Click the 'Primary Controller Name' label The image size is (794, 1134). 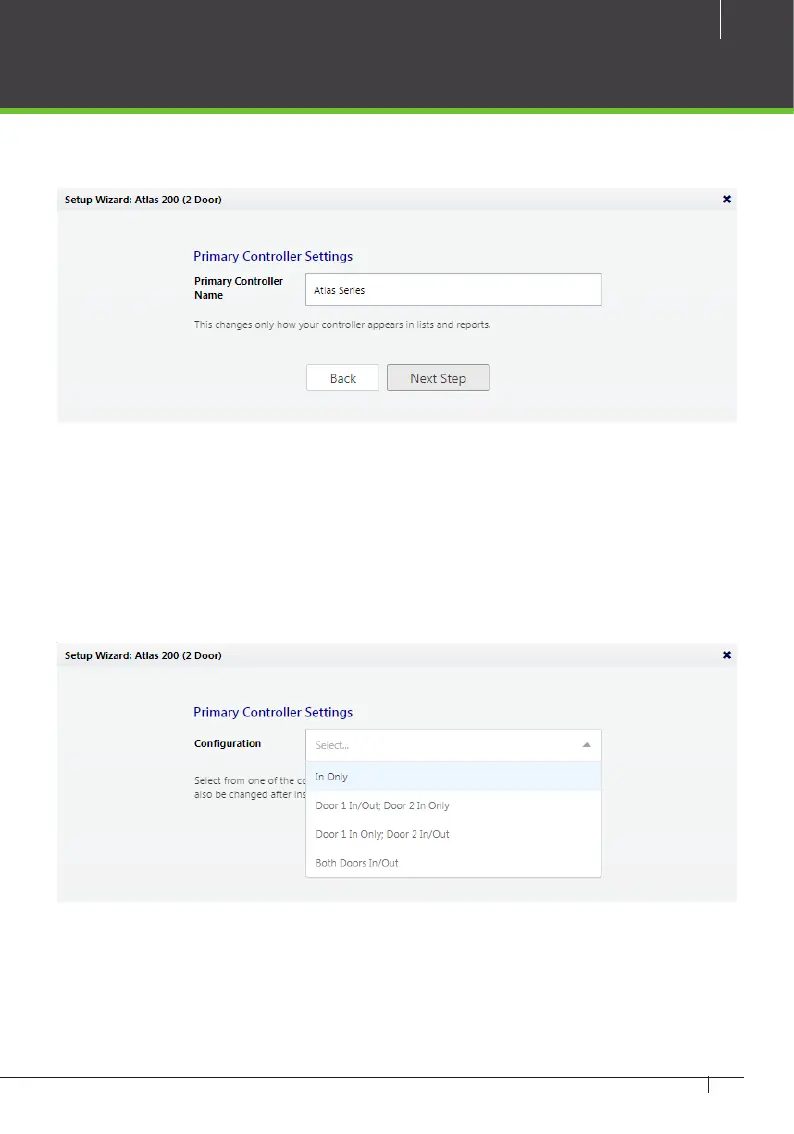click(x=238, y=288)
